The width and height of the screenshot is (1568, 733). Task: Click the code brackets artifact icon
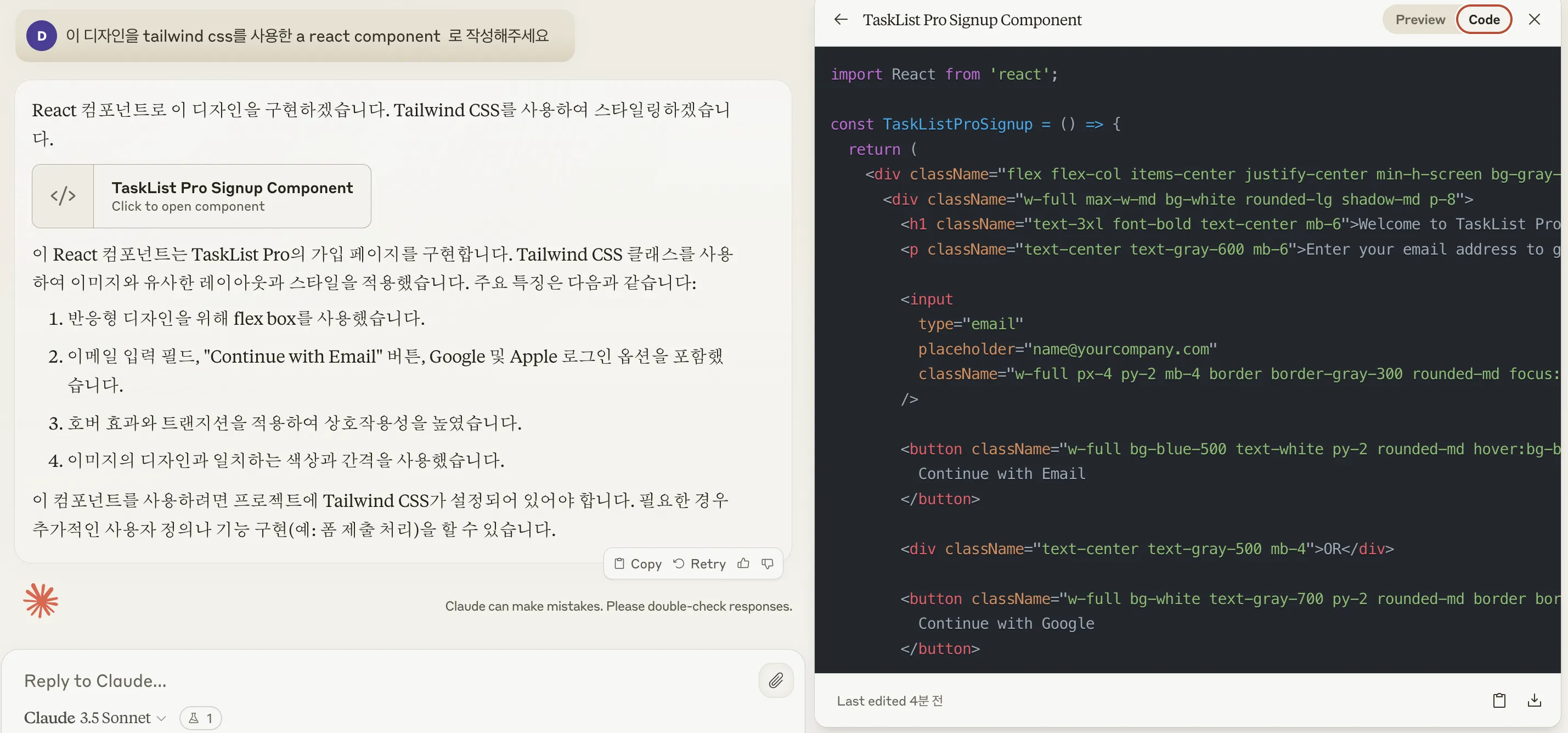pos(63,196)
